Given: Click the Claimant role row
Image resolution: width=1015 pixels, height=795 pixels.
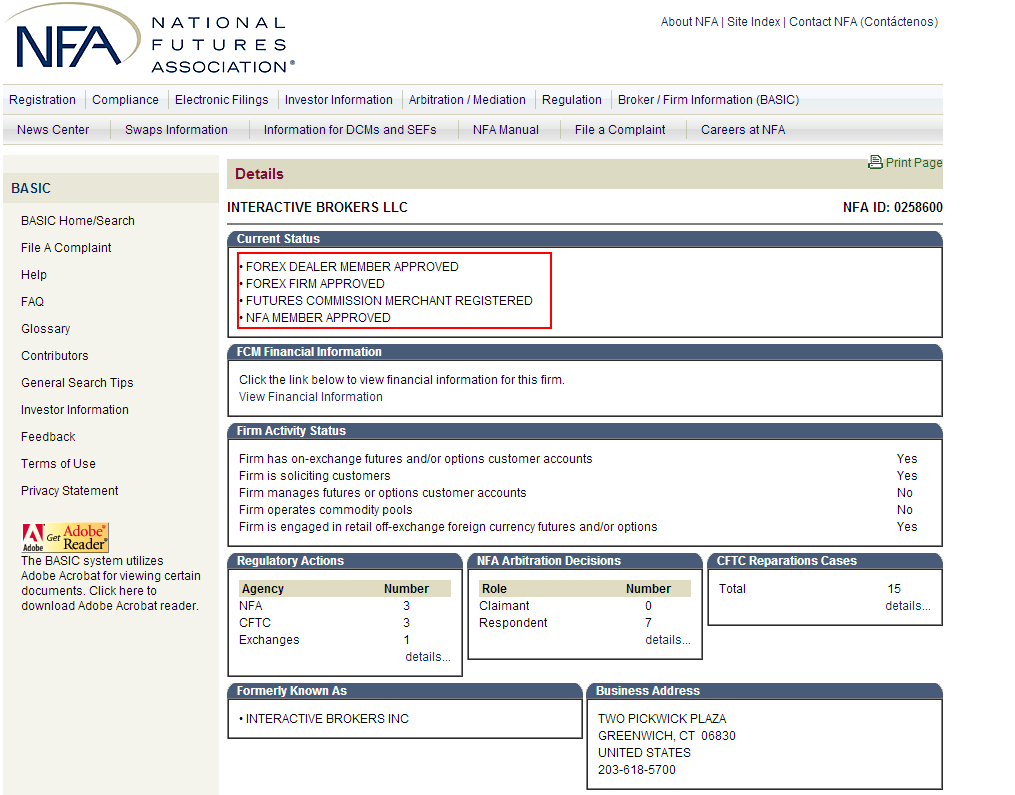Looking at the screenshot, I should 585,606.
